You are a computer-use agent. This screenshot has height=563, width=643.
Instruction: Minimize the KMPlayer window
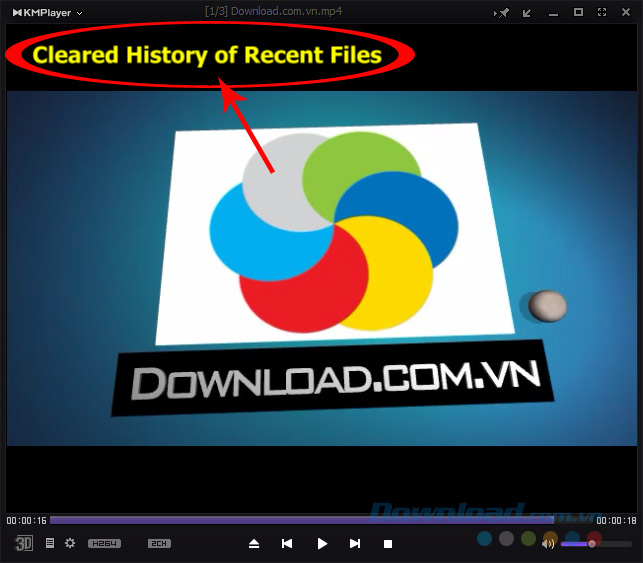[553, 14]
